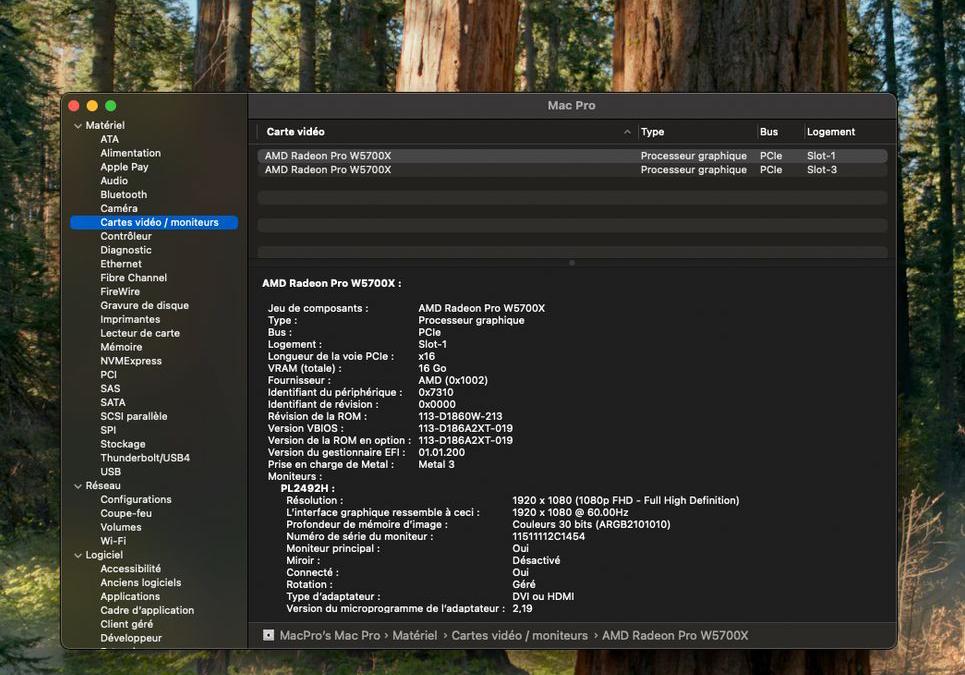Click Matériel in the path bar

tap(415, 635)
